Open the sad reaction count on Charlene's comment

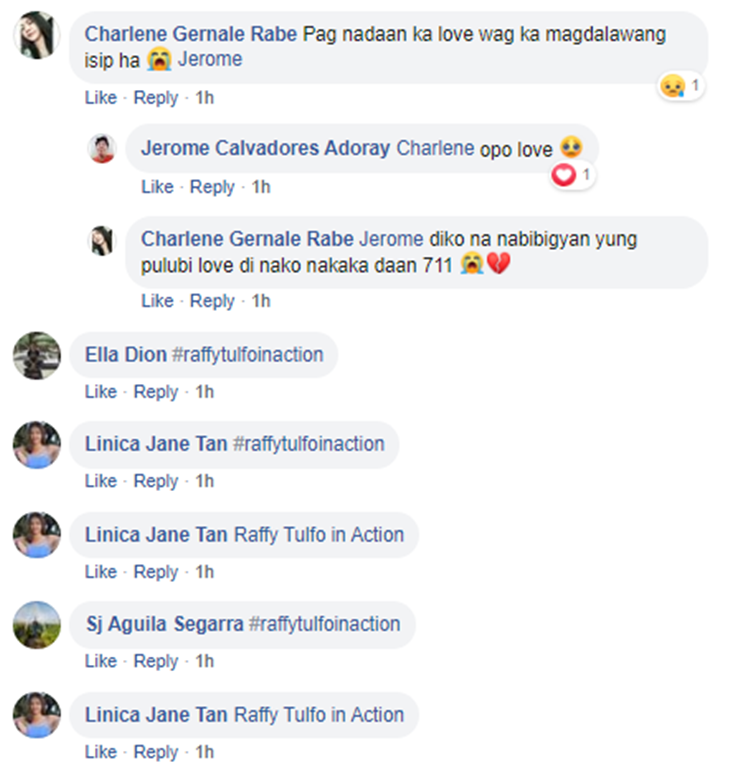click(681, 86)
